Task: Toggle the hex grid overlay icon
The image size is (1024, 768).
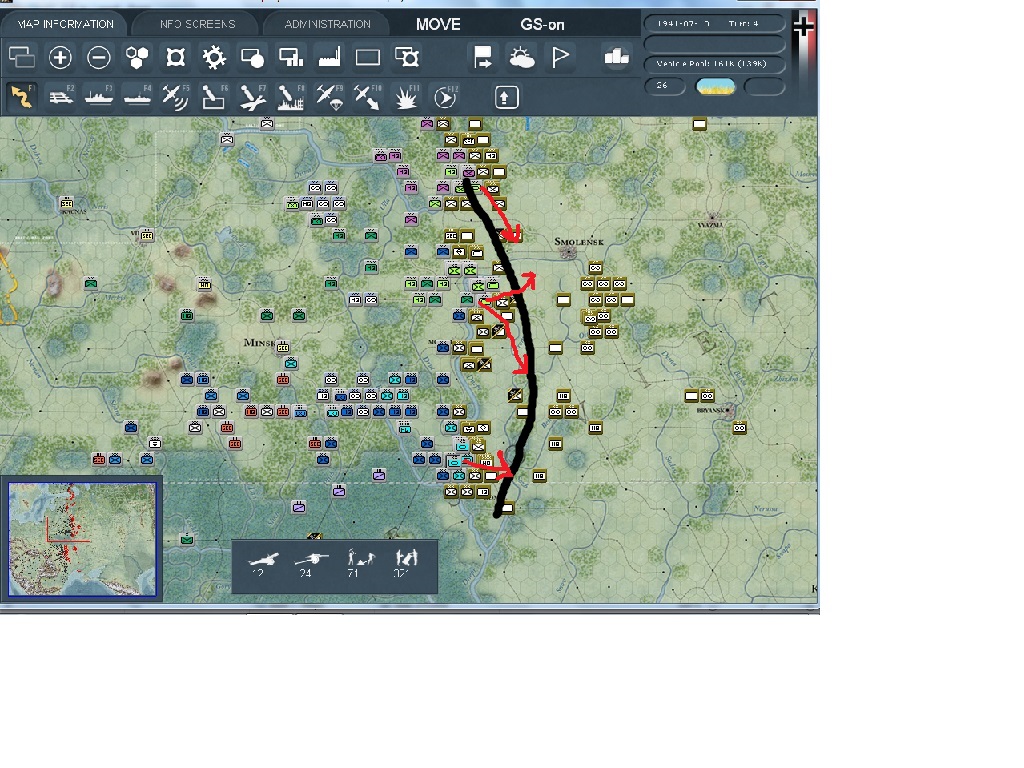Action: click(x=137, y=57)
